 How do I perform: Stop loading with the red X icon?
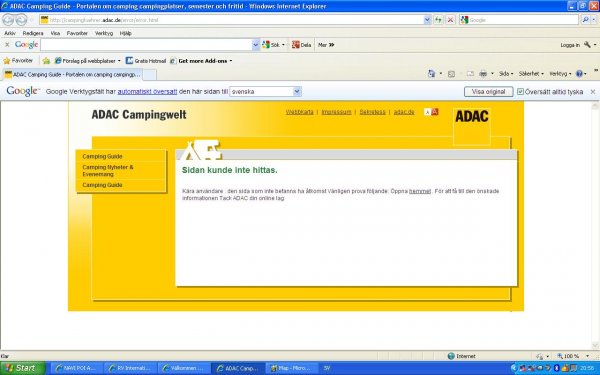coord(450,20)
